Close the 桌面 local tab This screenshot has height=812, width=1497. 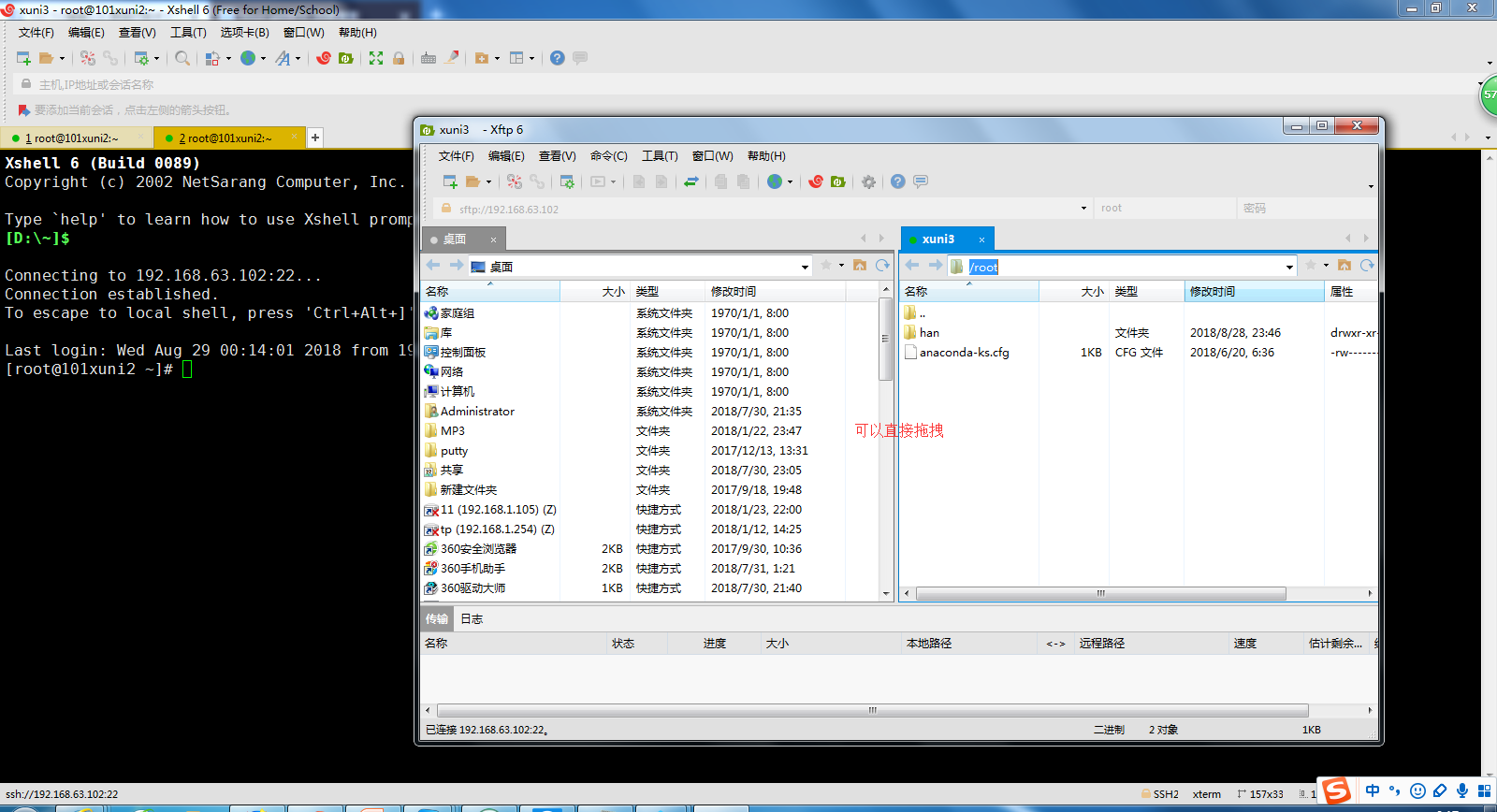pos(494,240)
